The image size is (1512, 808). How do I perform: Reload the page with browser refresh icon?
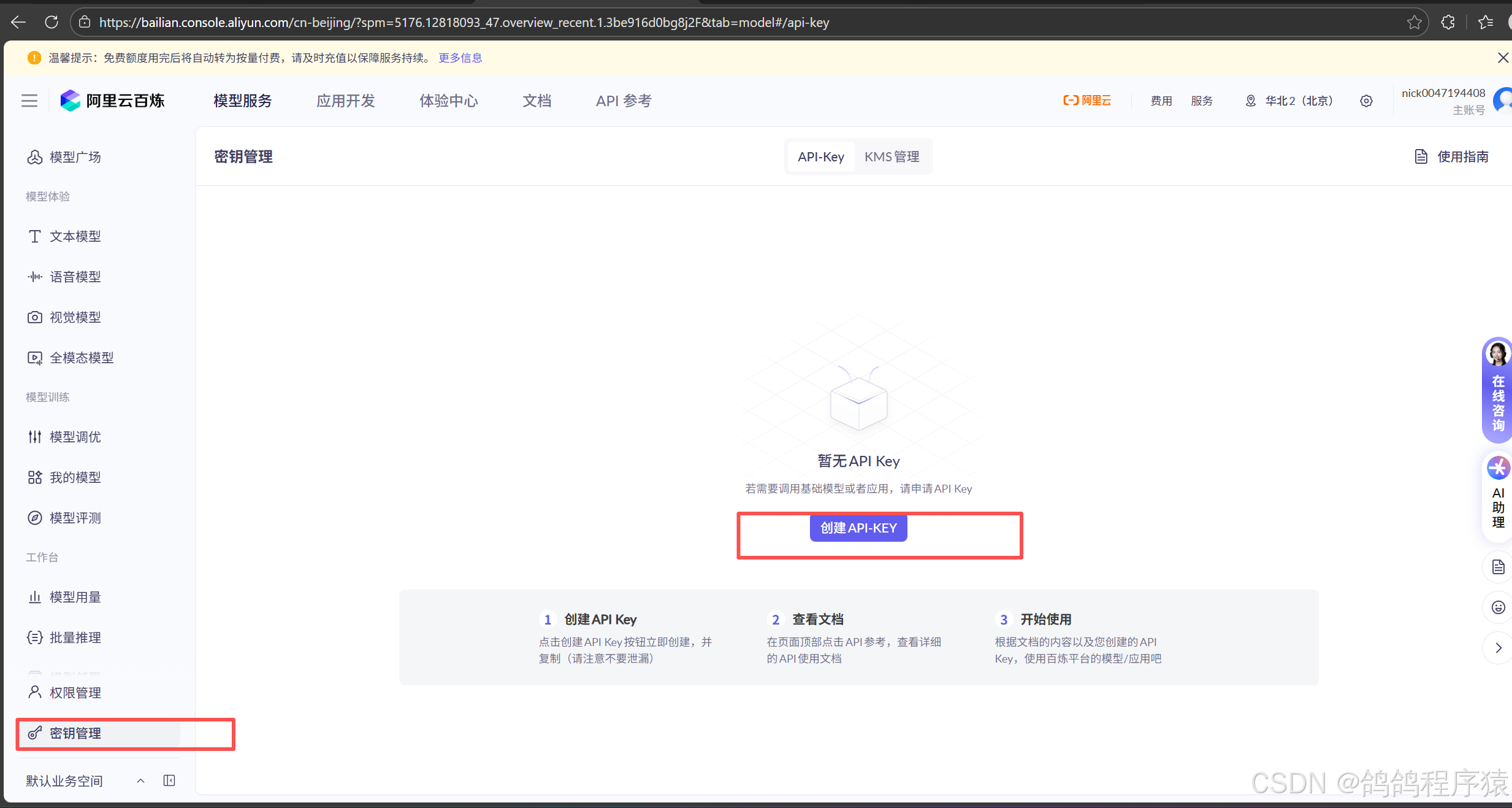[x=52, y=23]
